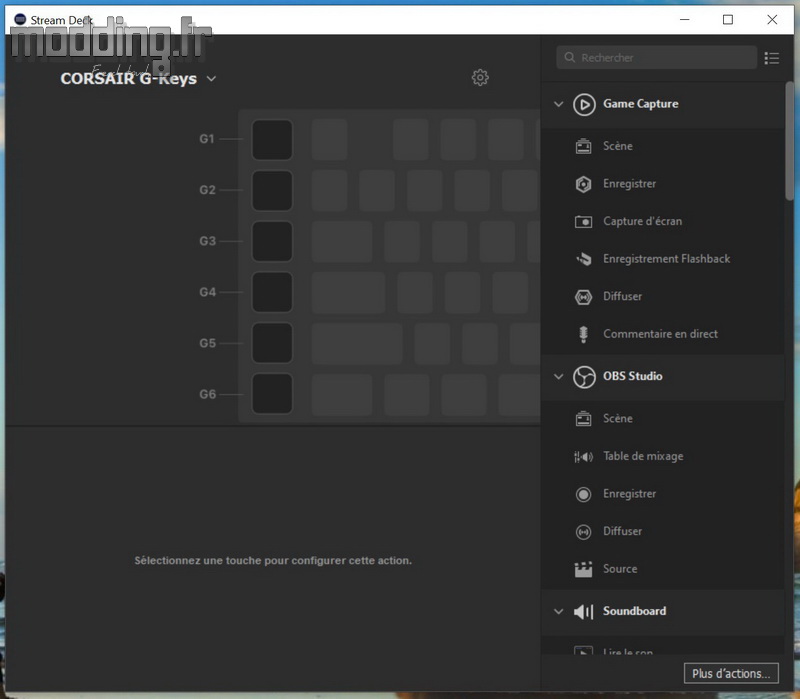Click the Game Capture Enregistrer icon
Screen dimensions: 800x699
click(583, 184)
